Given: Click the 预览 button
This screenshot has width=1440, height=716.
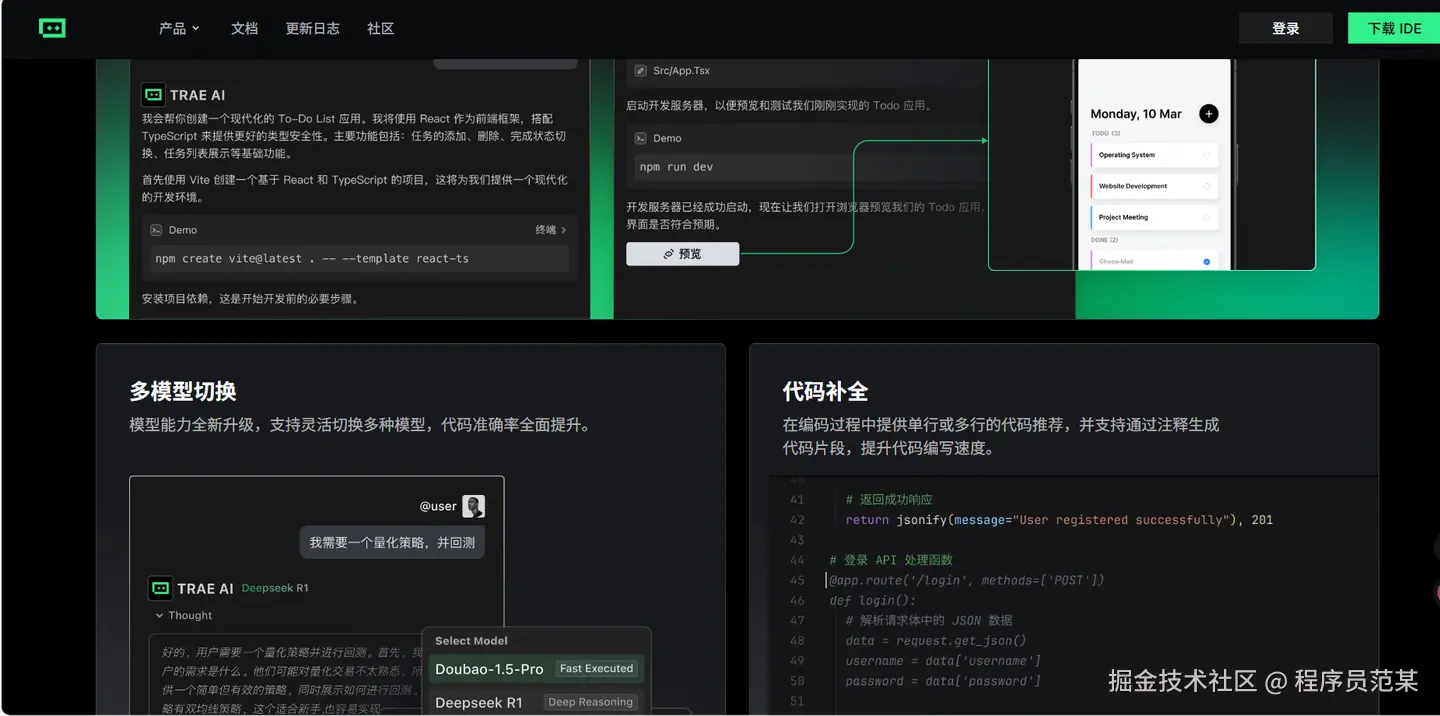Looking at the screenshot, I should pyautogui.click(x=683, y=254).
